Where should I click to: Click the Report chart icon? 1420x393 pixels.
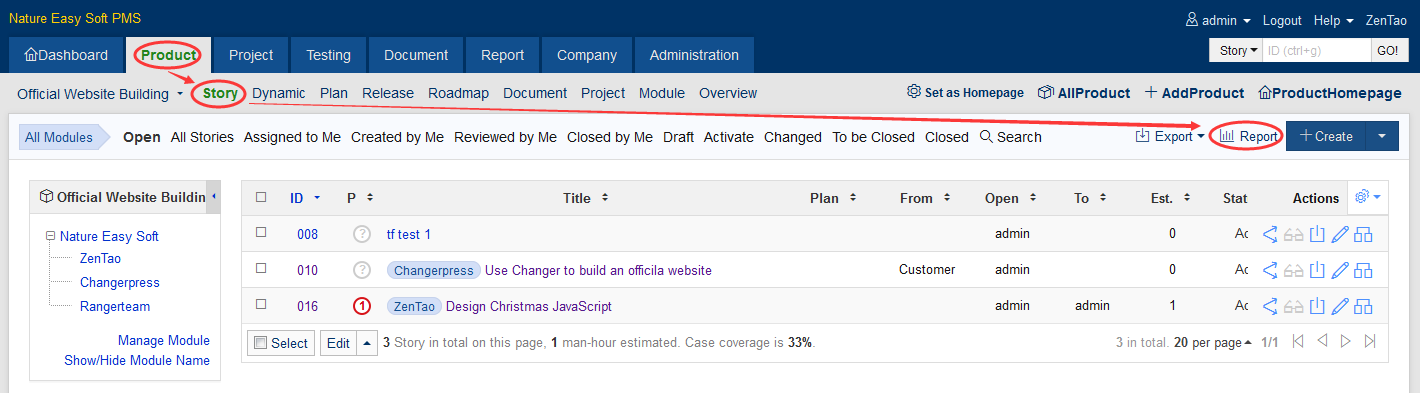pos(1227,137)
